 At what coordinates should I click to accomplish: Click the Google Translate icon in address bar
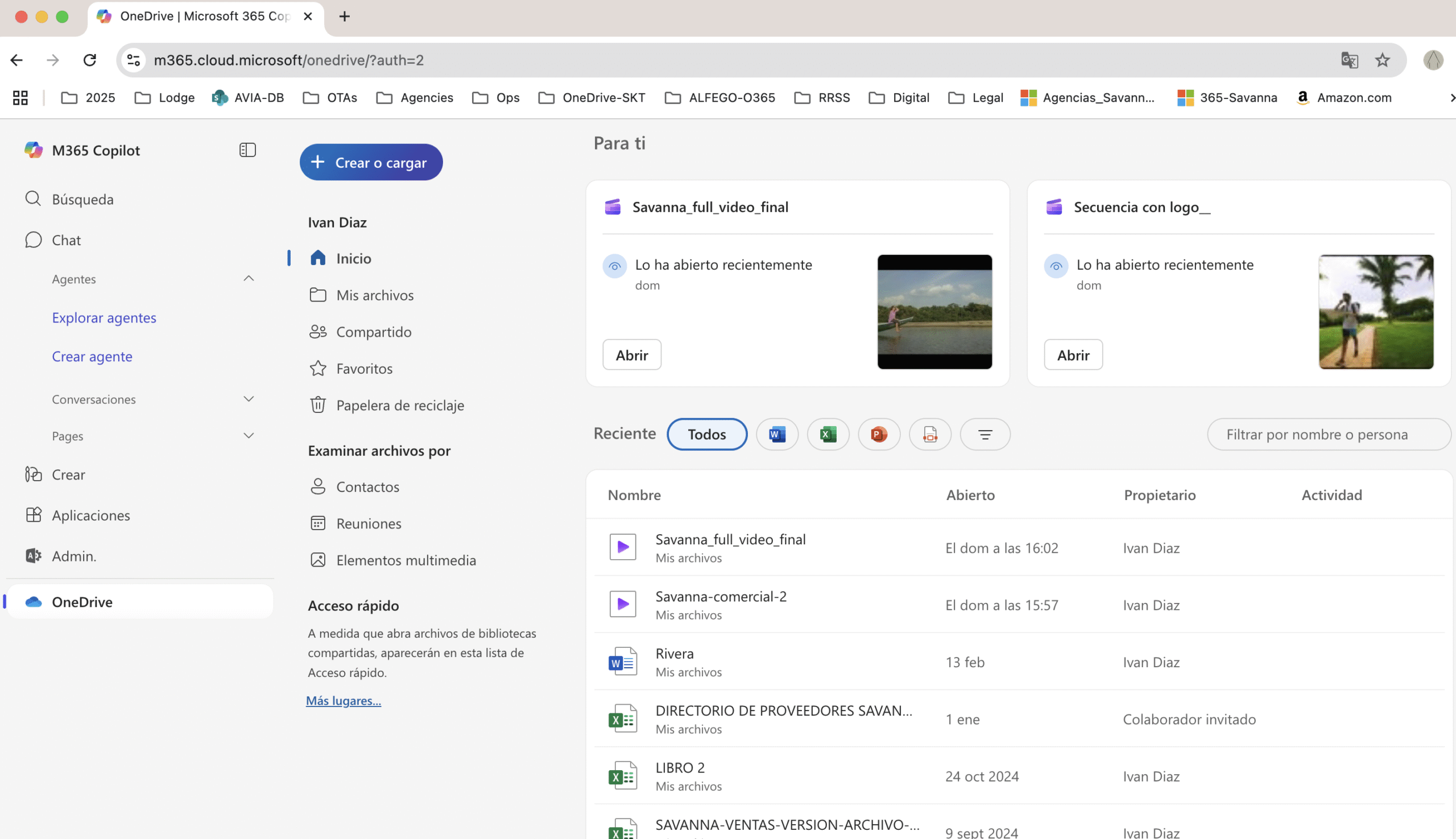1349,60
